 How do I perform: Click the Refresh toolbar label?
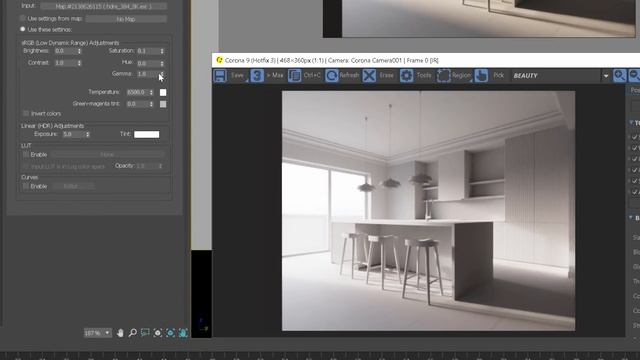[349, 76]
